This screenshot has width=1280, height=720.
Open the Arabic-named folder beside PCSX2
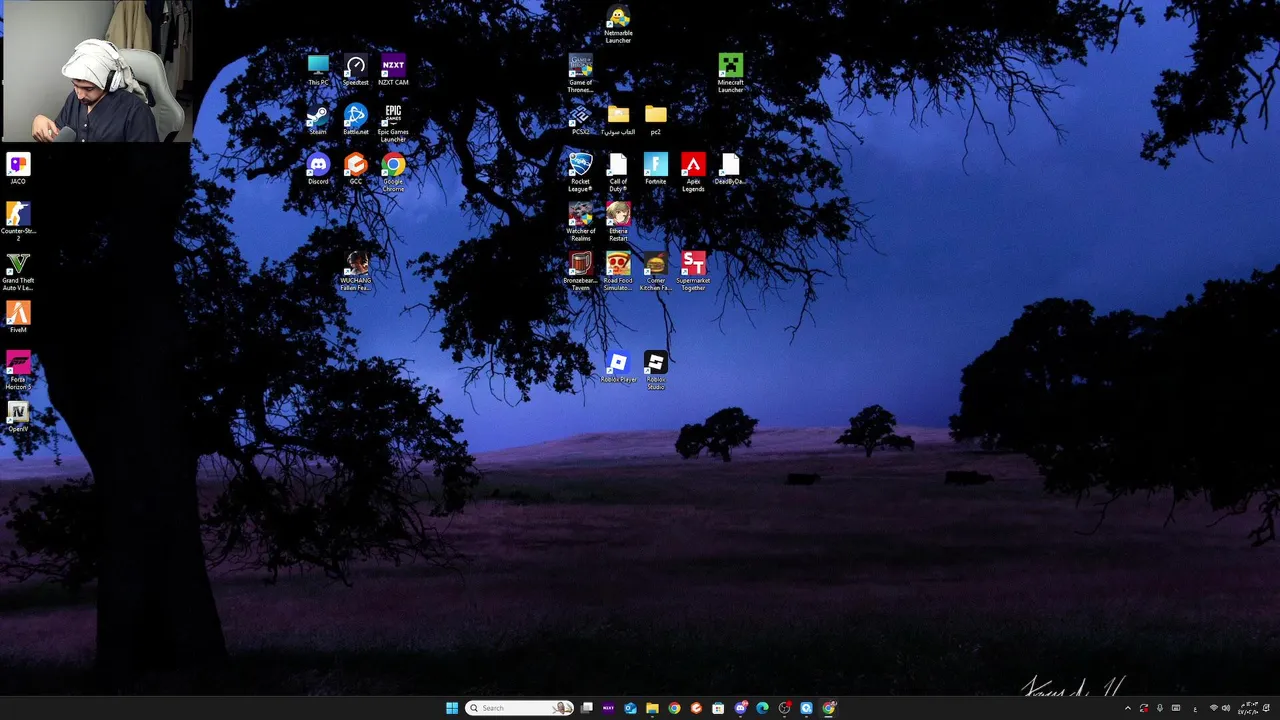click(618, 120)
